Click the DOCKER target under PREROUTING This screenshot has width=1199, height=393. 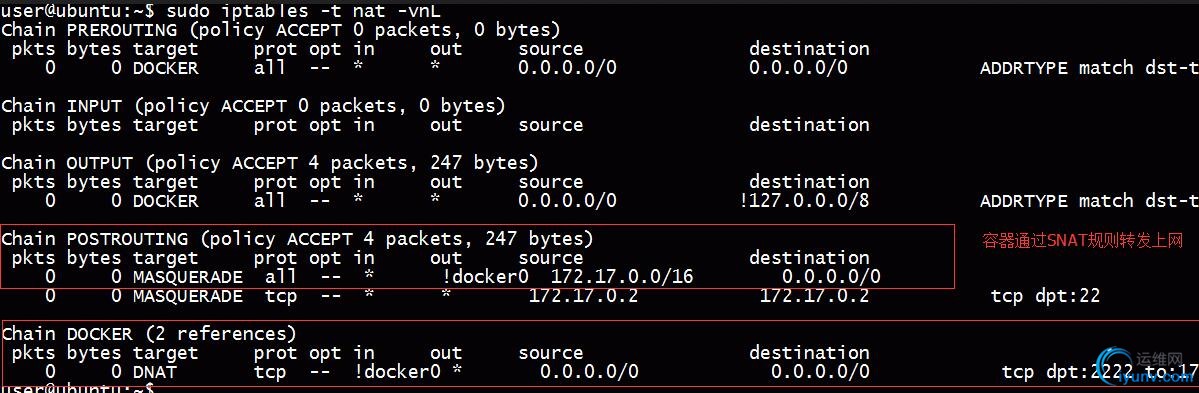(165, 68)
